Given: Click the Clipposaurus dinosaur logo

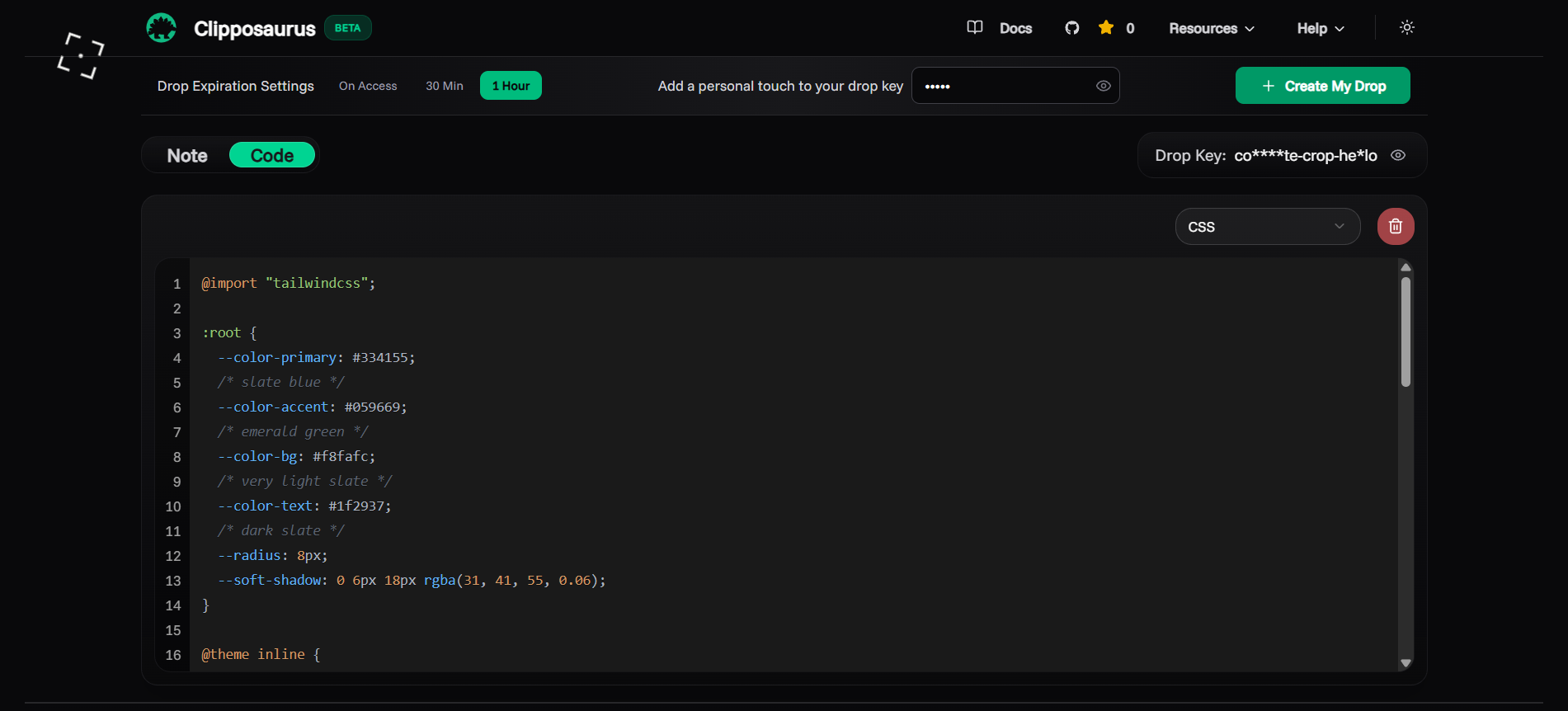Looking at the screenshot, I should [x=162, y=28].
